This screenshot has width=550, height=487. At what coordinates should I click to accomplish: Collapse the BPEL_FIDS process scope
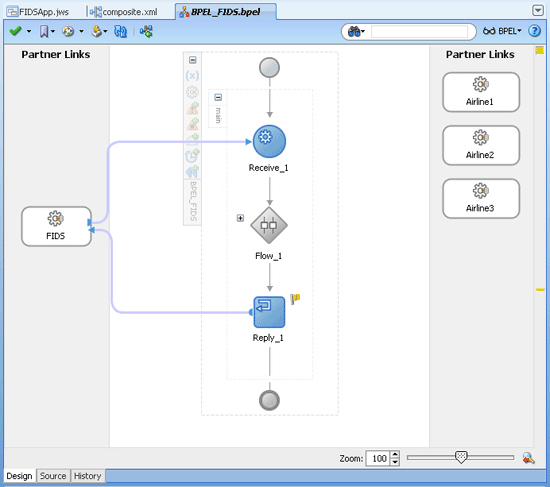click(193, 60)
